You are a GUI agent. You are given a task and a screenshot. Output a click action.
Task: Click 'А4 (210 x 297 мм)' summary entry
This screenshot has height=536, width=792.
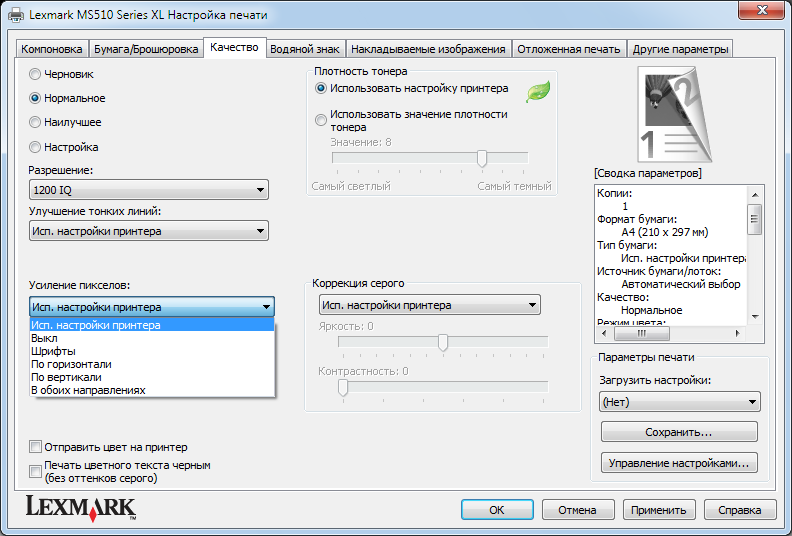click(x=665, y=232)
